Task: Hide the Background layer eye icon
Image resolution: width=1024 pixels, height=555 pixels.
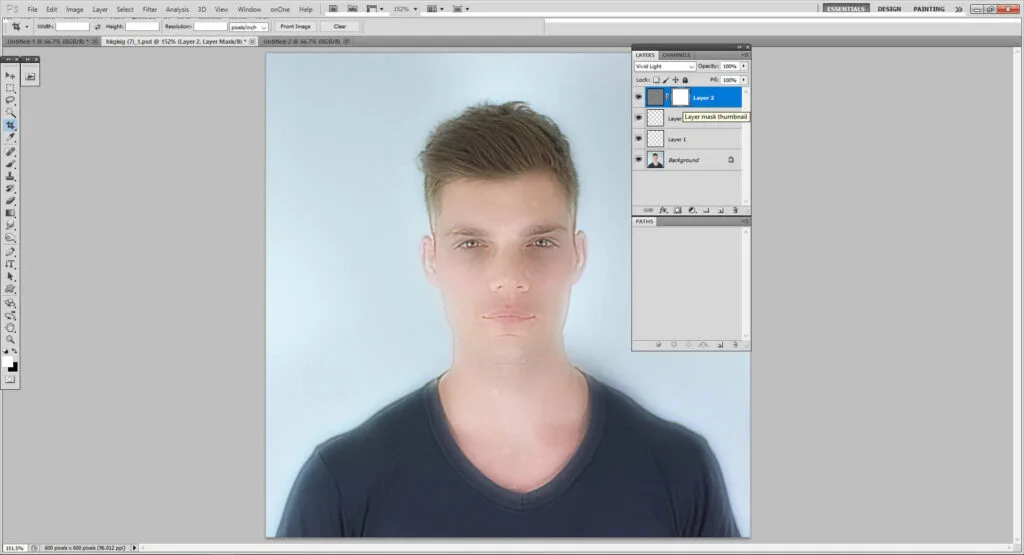Action: coord(639,159)
